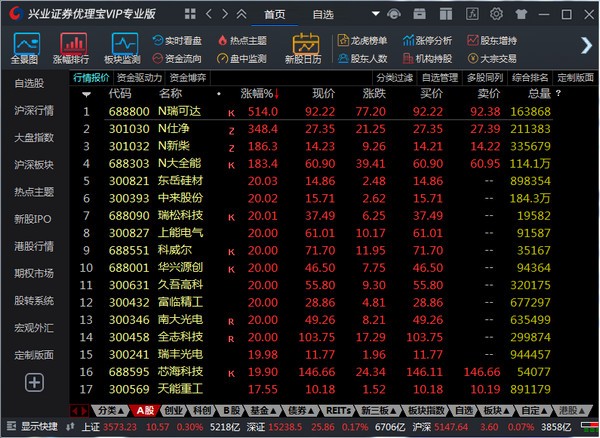
Task: Open 沪深行情 in the left sidebar
Action: (34, 110)
